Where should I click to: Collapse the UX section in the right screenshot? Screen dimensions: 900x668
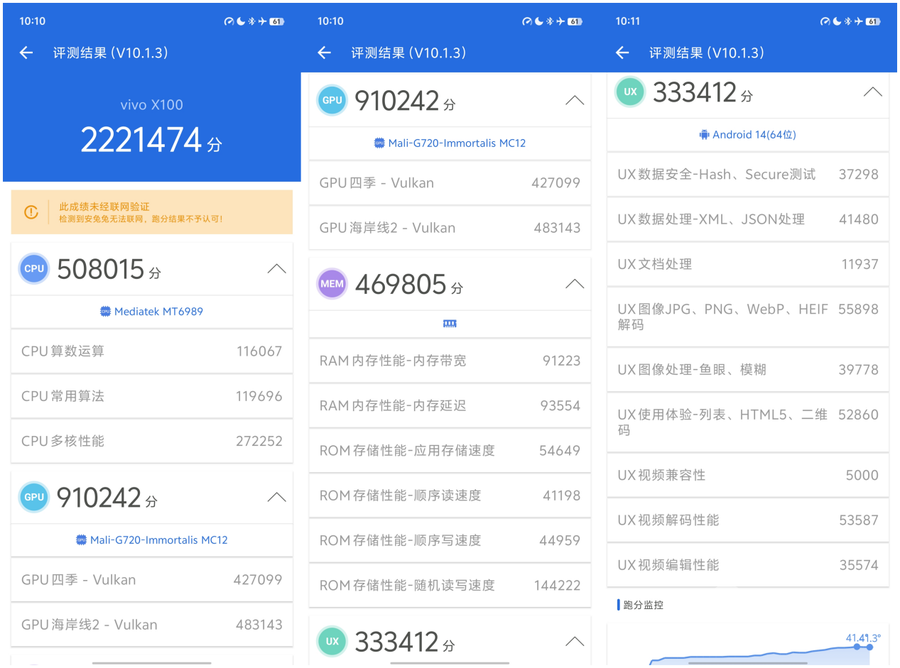pyautogui.click(x=872, y=92)
